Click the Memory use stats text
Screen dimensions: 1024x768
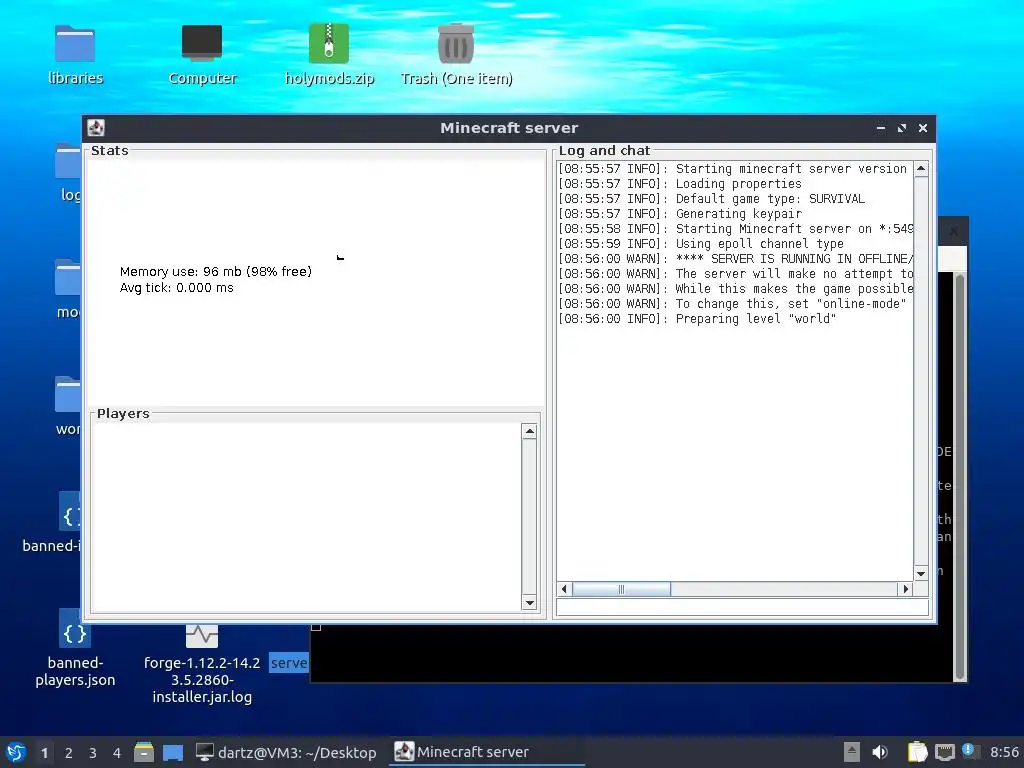click(x=216, y=272)
